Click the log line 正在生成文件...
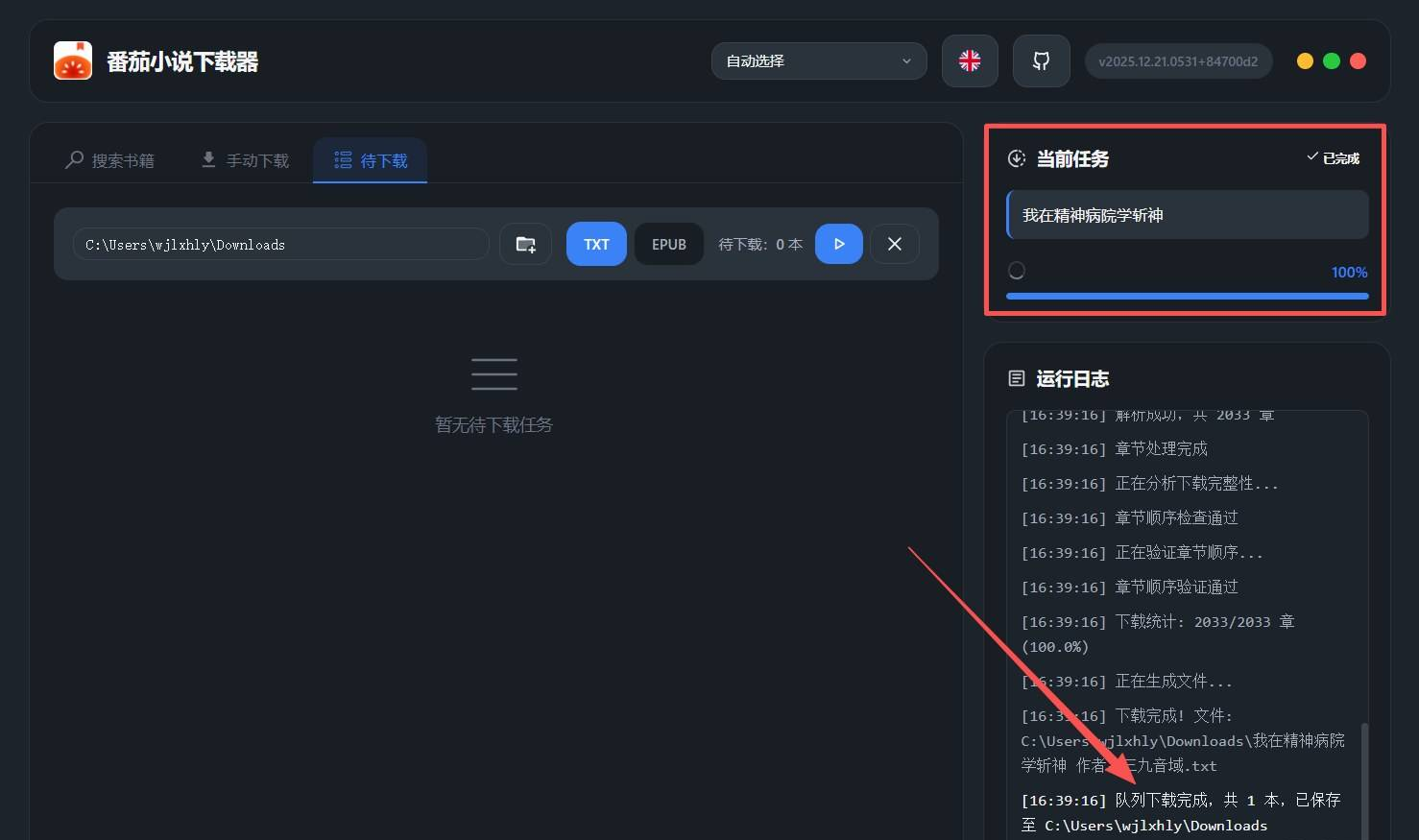 click(1127, 681)
